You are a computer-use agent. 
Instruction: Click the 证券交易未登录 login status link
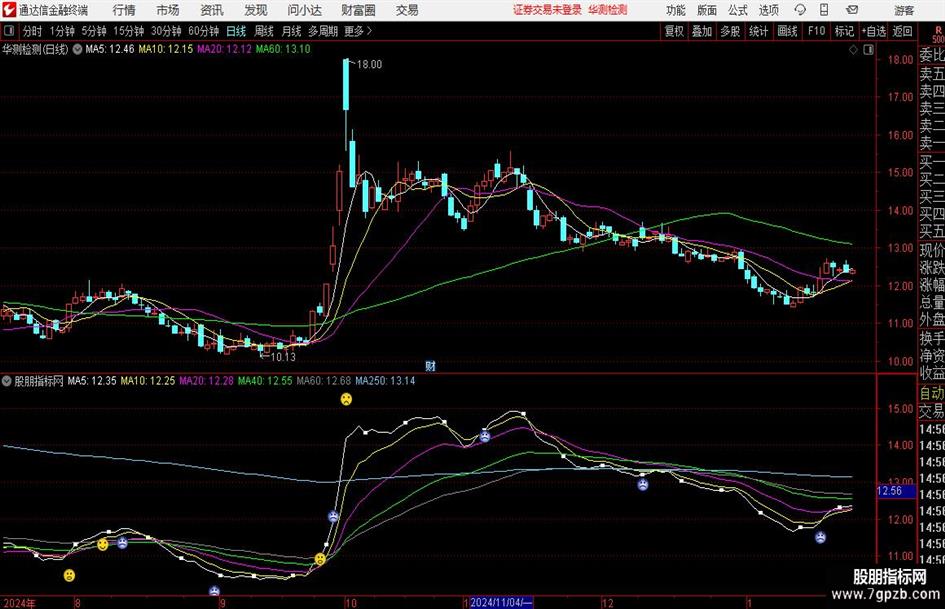point(547,10)
